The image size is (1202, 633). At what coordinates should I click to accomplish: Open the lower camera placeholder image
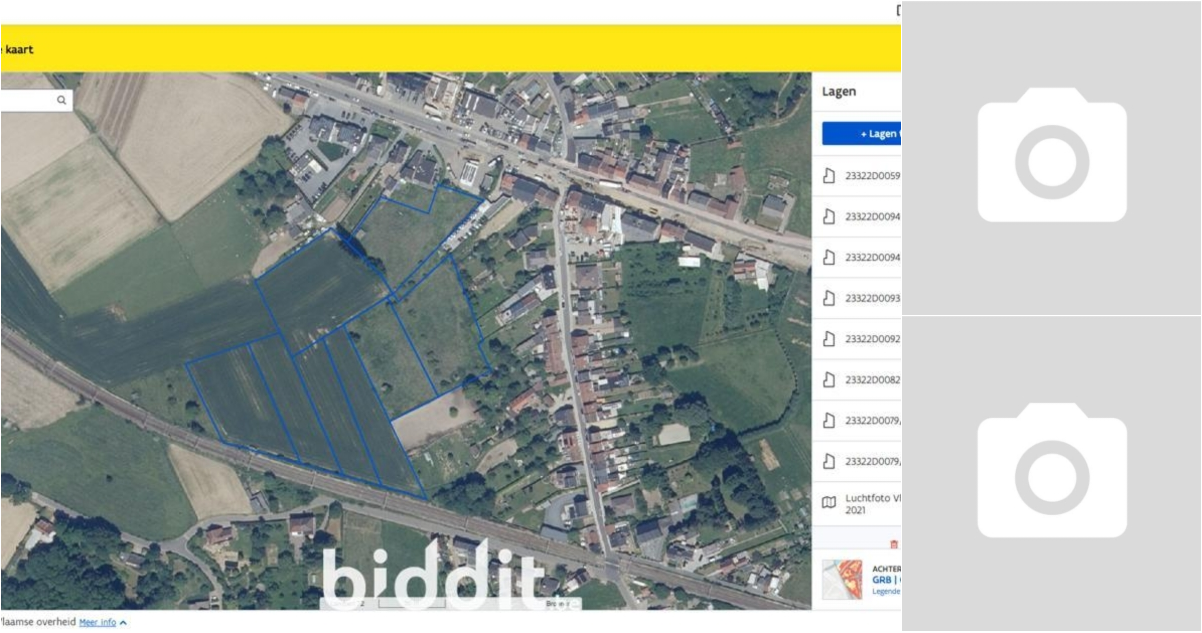tap(1051, 474)
